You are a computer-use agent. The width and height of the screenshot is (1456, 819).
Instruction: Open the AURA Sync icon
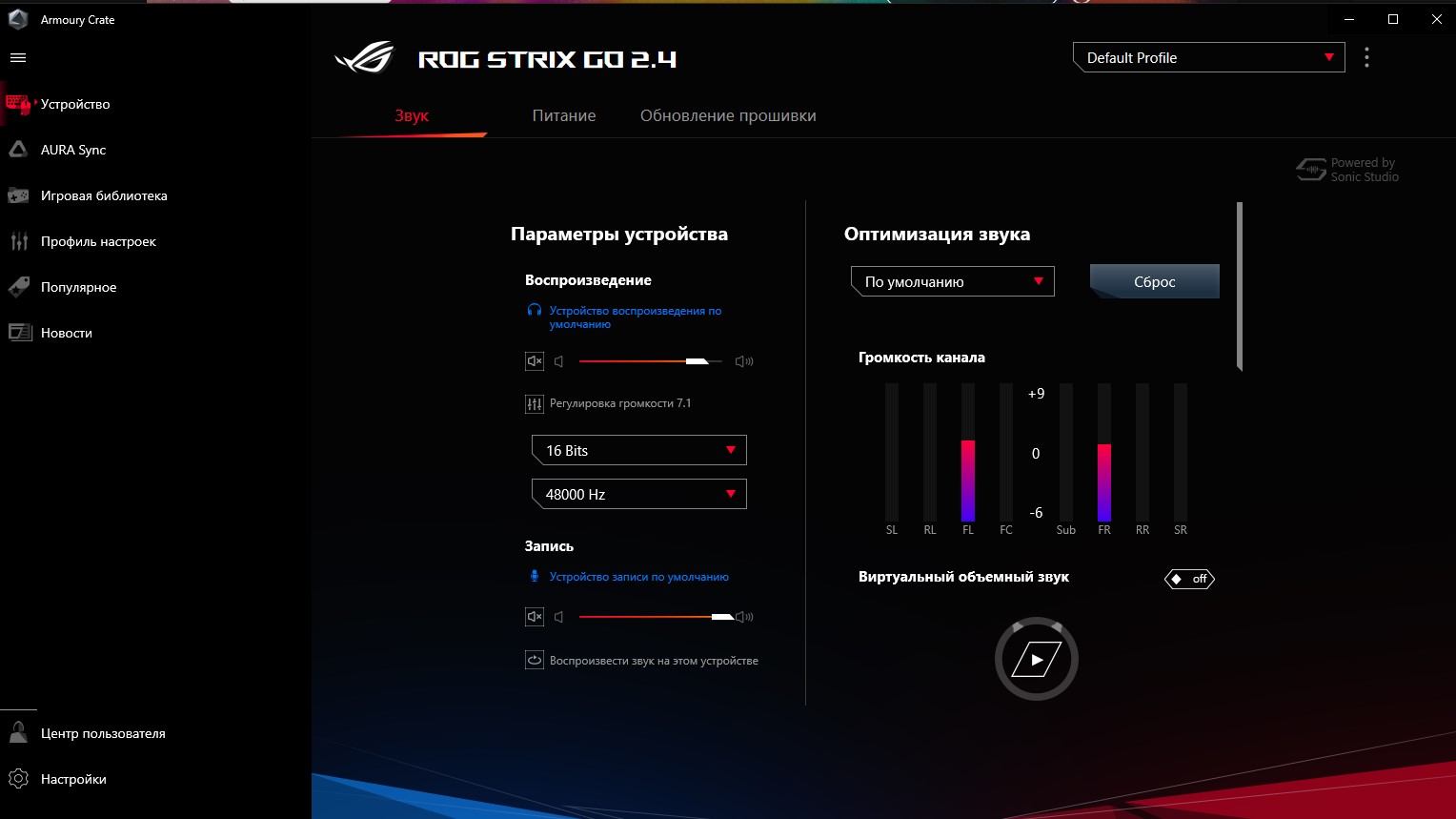pyautogui.click(x=18, y=150)
